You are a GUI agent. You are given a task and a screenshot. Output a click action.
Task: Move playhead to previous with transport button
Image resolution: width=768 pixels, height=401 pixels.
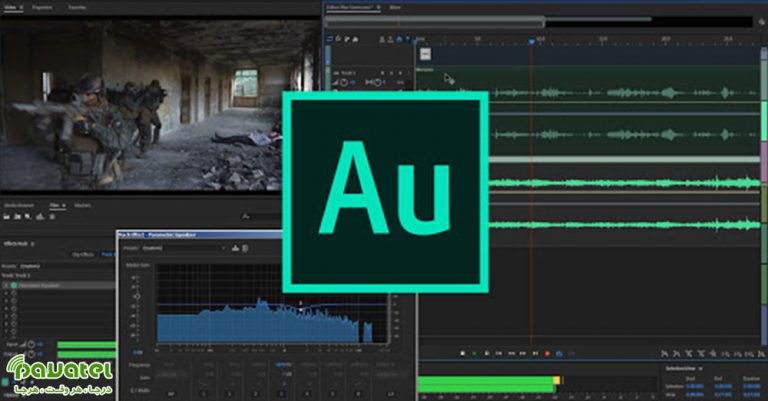(x=499, y=353)
